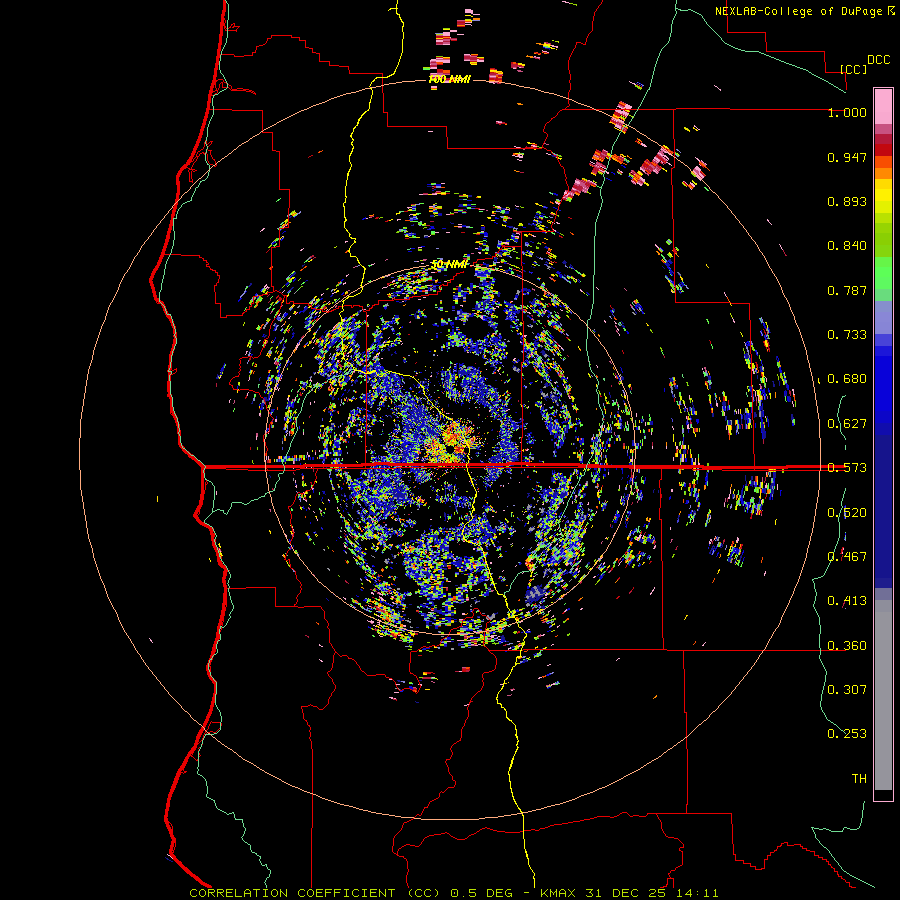Screen dimensions: 900x900
Task: Select the 1.000 scale value
Action: 847,112
